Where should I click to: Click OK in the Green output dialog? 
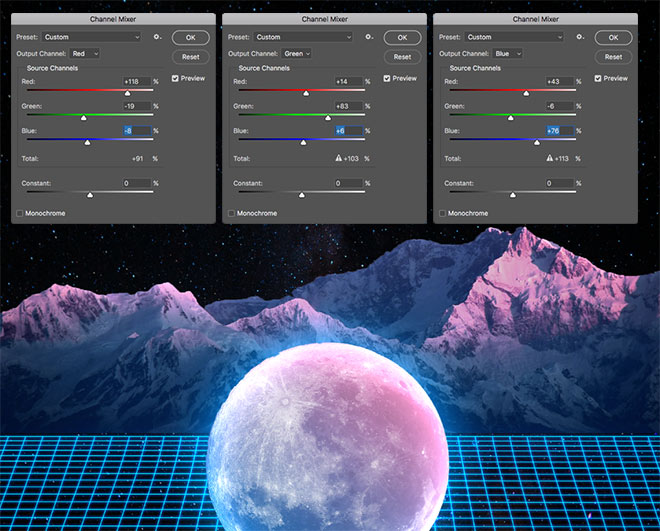tap(402, 37)
